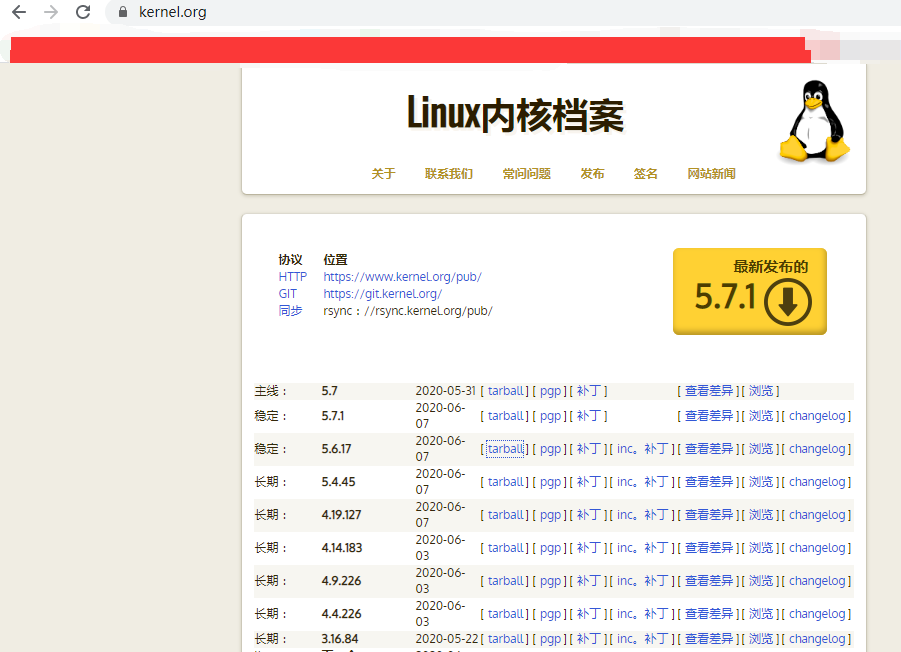This screenshot has height=652, width=901.
Task: Click the 最新发布的 5.7.1 download button
Action: tap(750, 291)
